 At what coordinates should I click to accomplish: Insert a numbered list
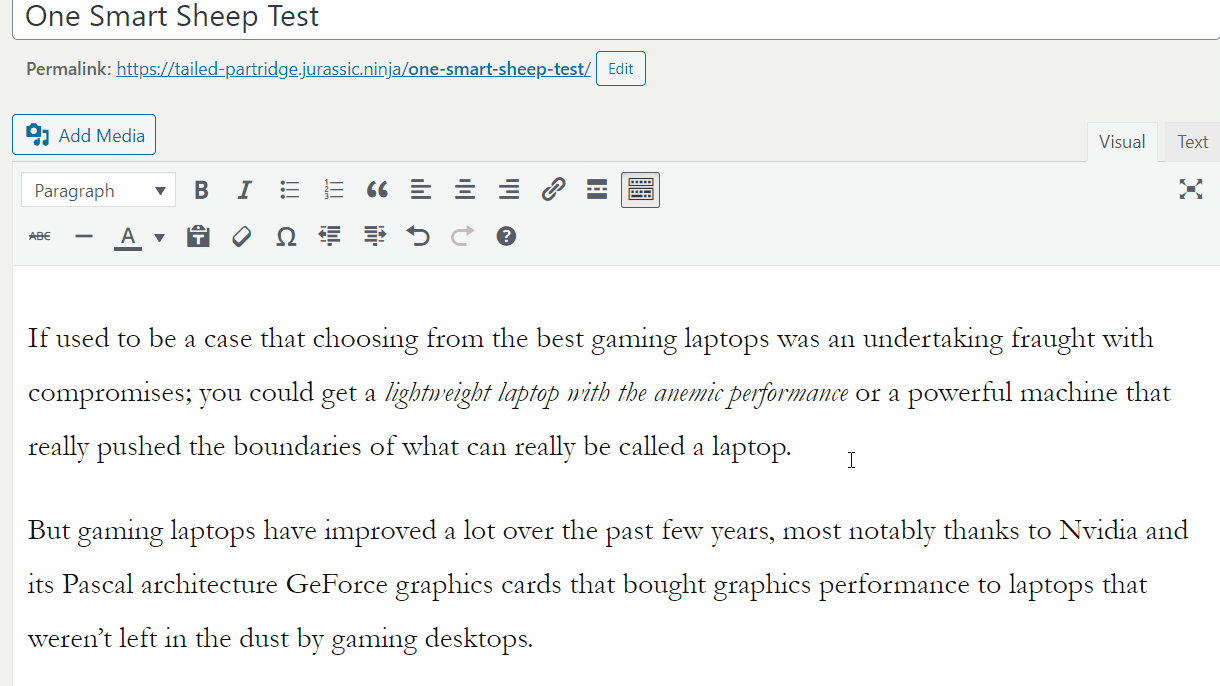[334, 190]
